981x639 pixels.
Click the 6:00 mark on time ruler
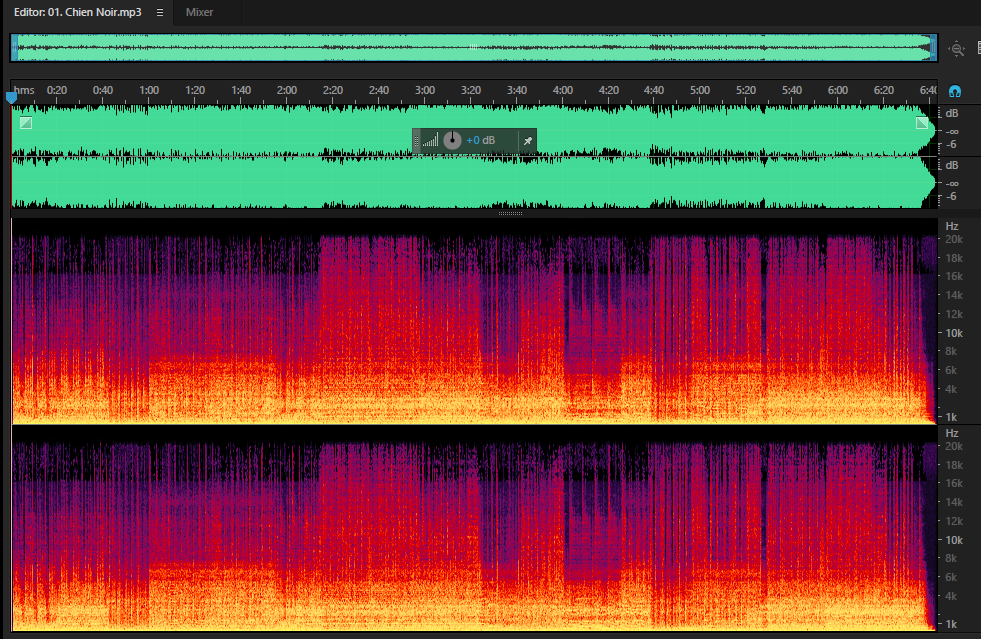pos(838,90)
